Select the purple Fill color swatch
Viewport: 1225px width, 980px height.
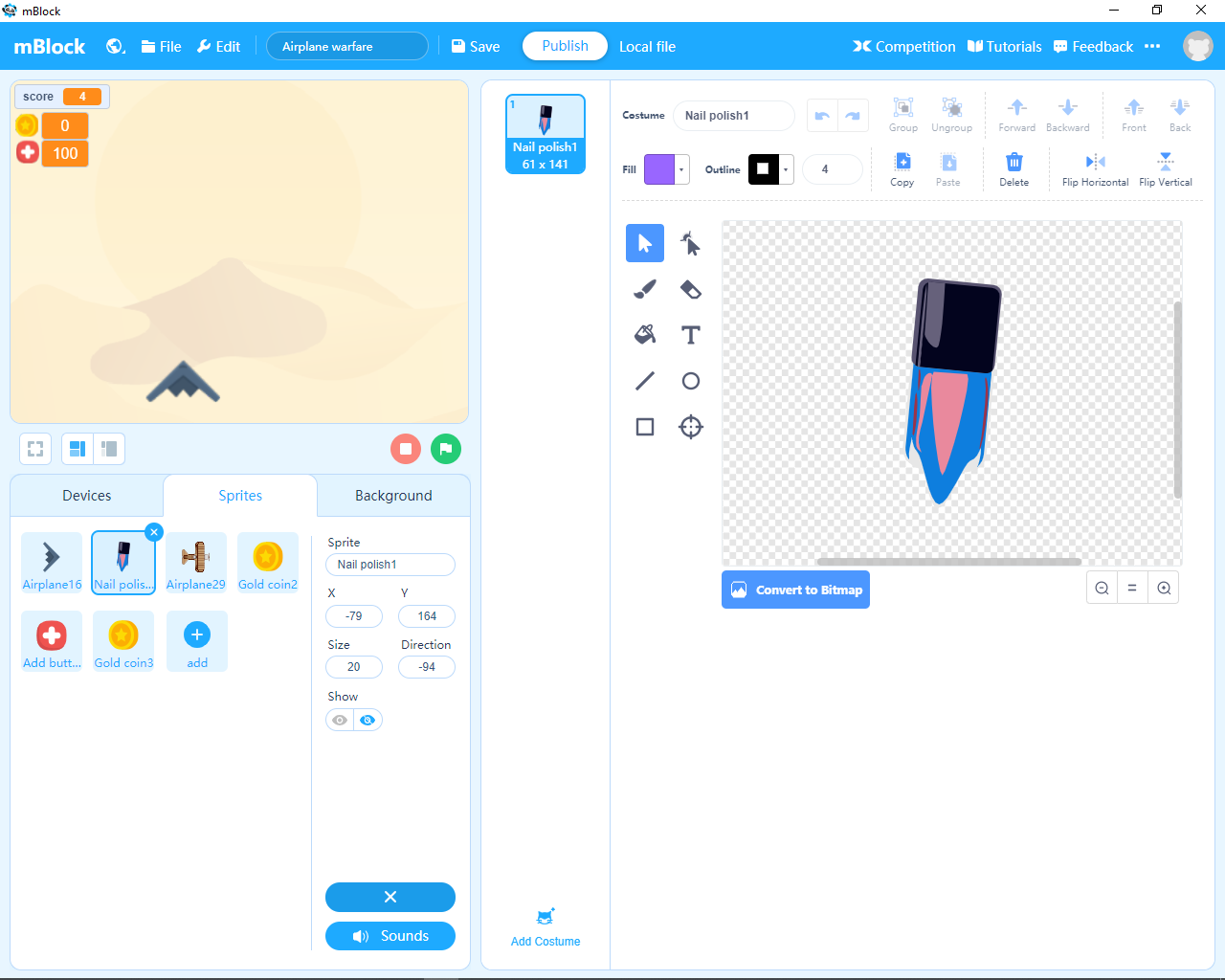pos(660,169)
